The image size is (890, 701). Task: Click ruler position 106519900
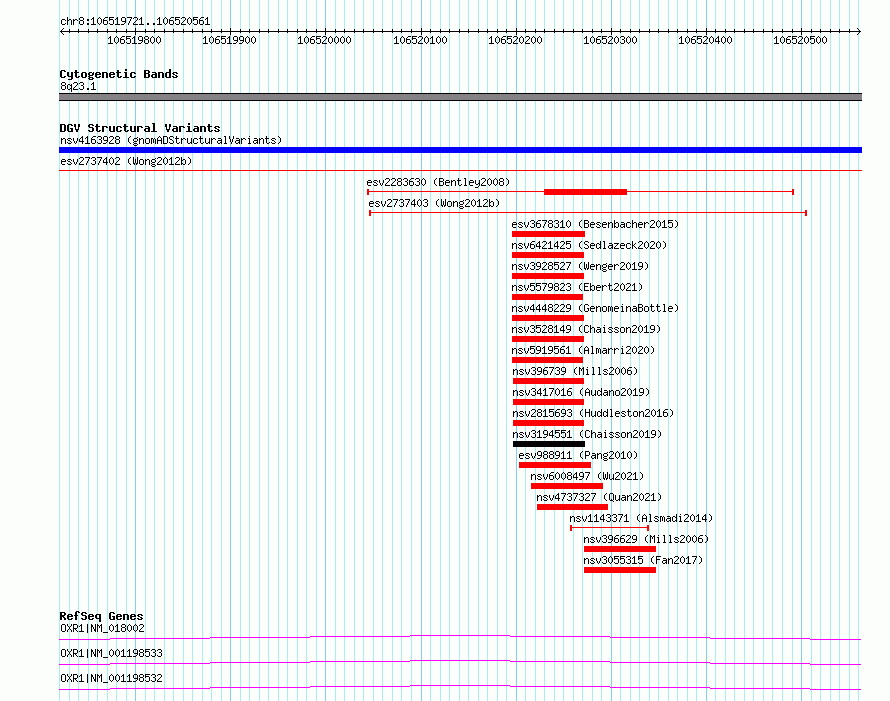point(229,40)
